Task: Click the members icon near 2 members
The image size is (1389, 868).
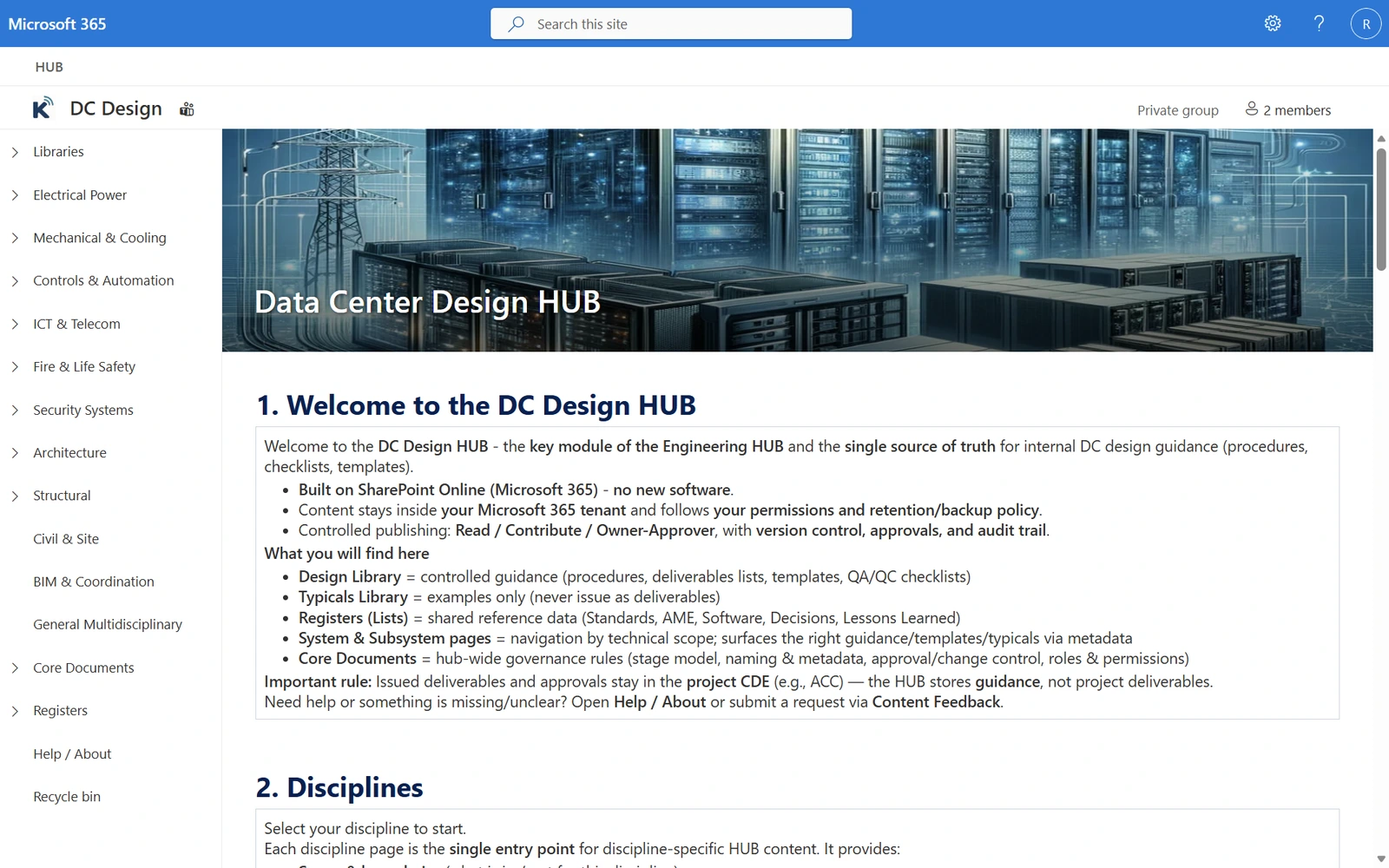Action: pyautogui.click(x=1251, y=108)
